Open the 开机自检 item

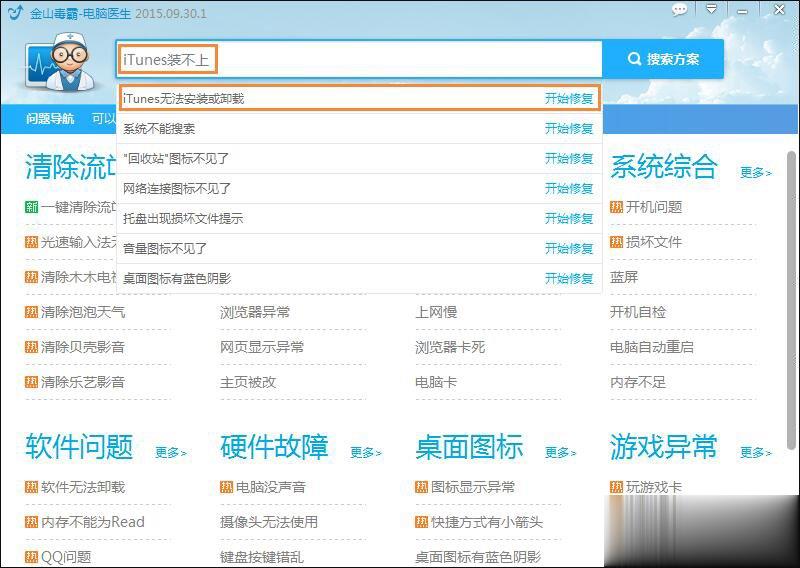pos(638,312)
